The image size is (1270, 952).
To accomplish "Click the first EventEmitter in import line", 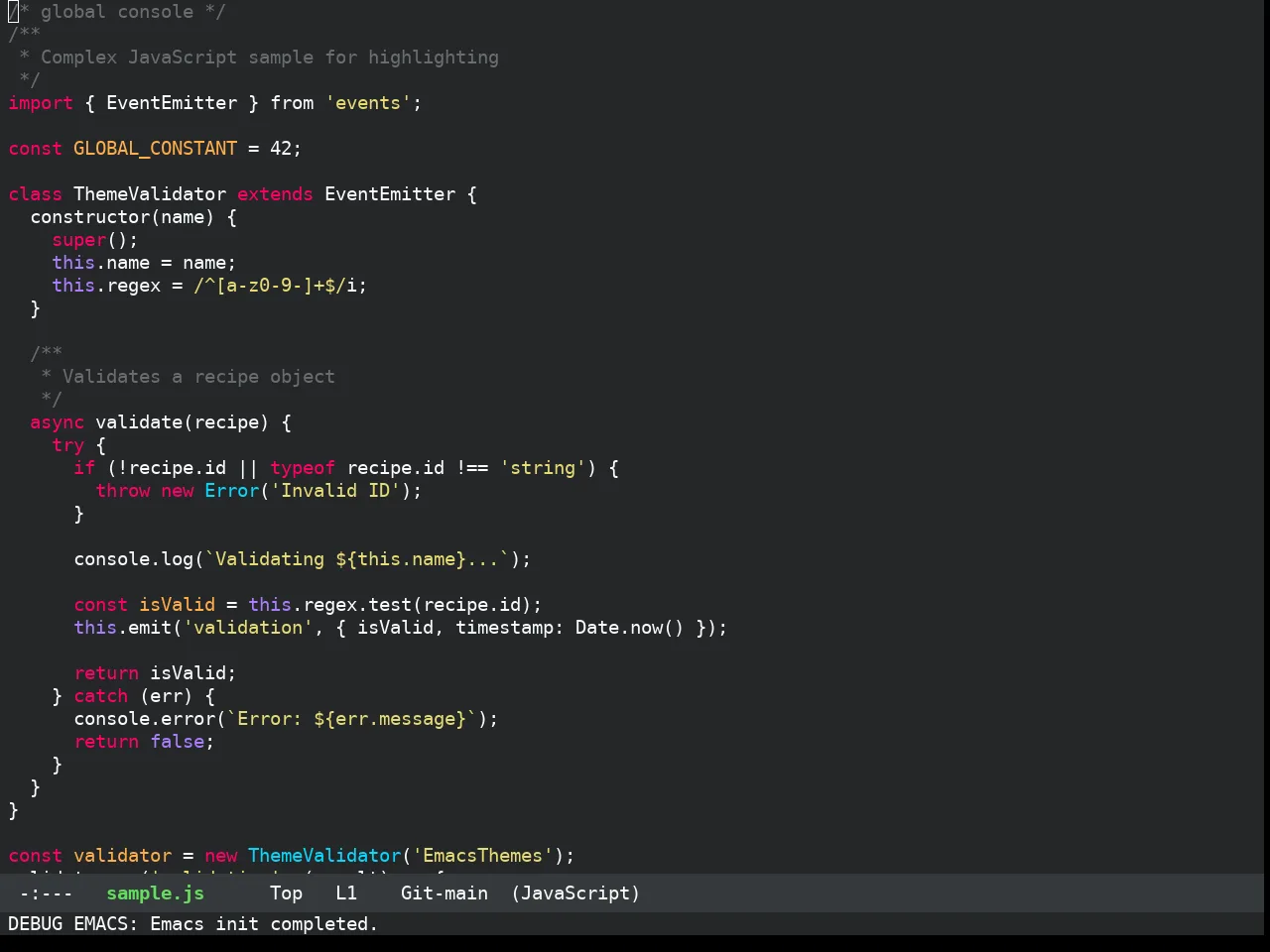I will coord(172,103).
